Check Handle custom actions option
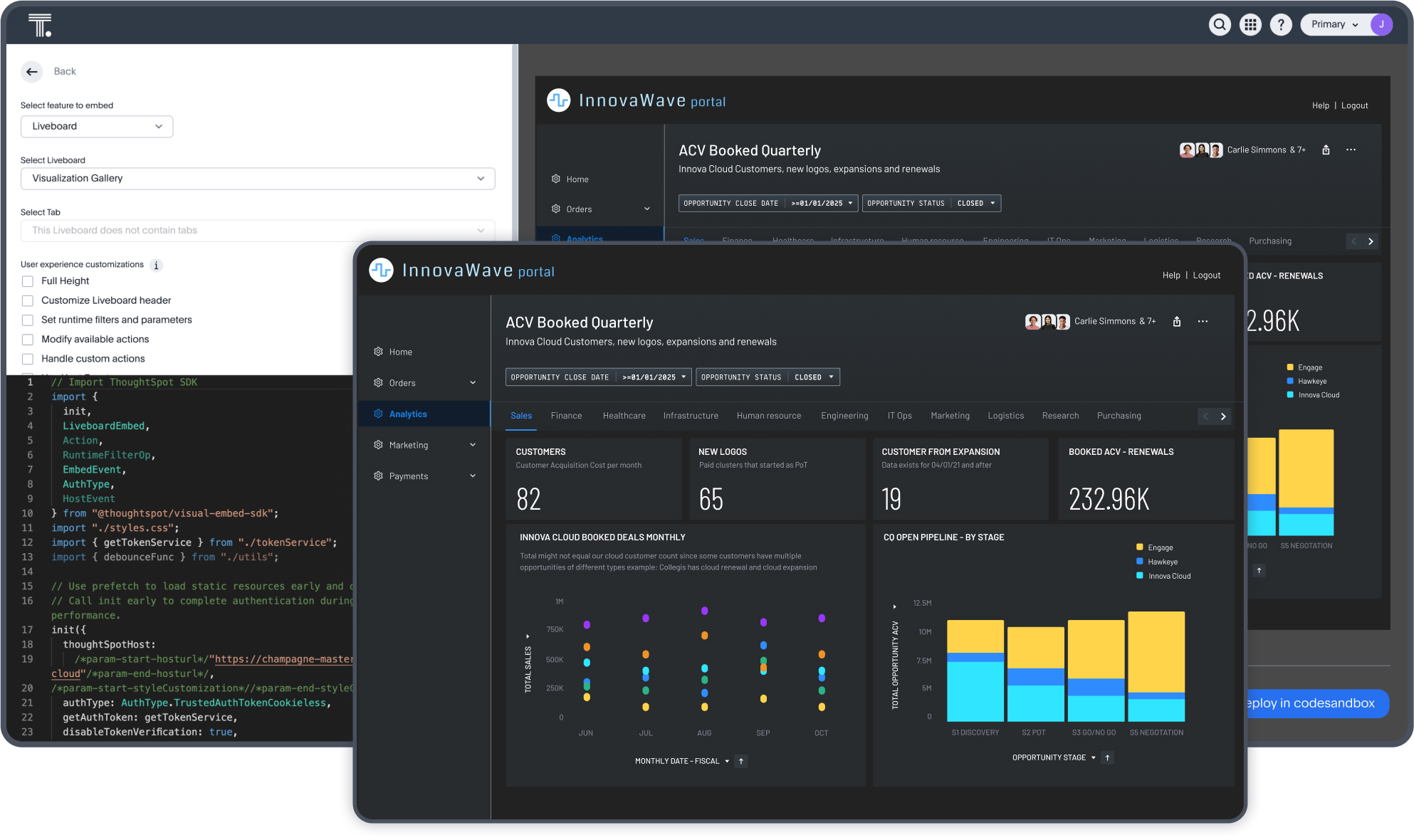 (28, 359)
